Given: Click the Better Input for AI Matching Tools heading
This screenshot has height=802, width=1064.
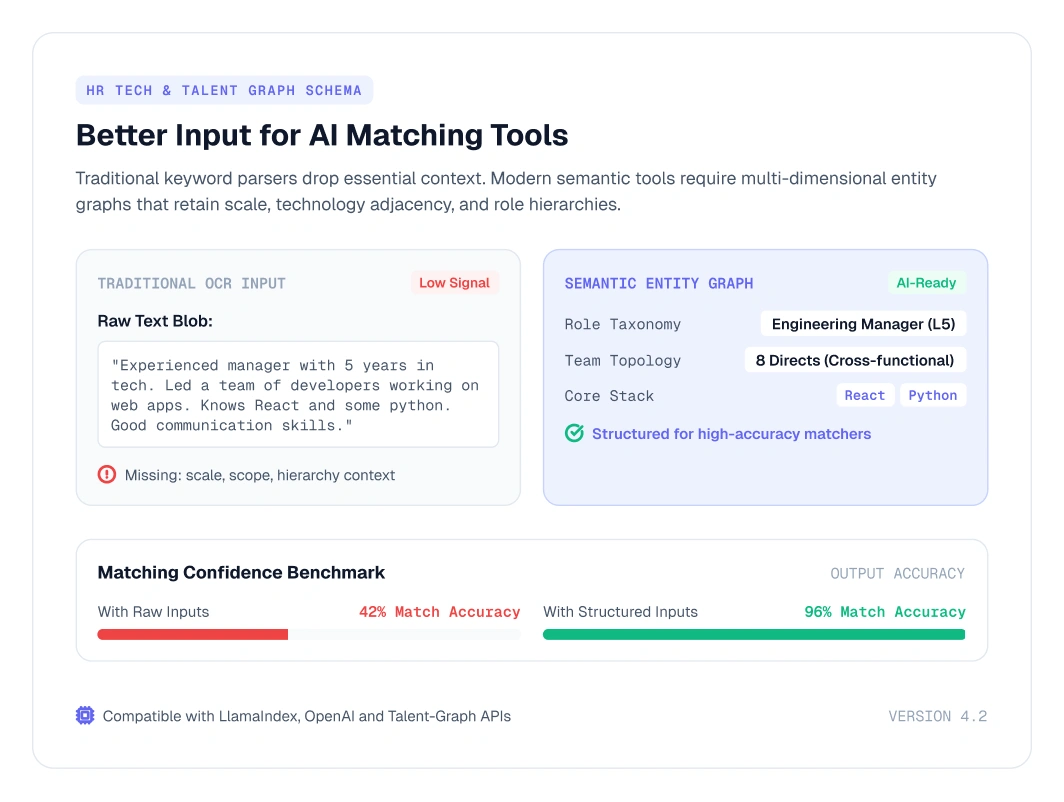Looking at the screenshot, I should tap(322, 135).
